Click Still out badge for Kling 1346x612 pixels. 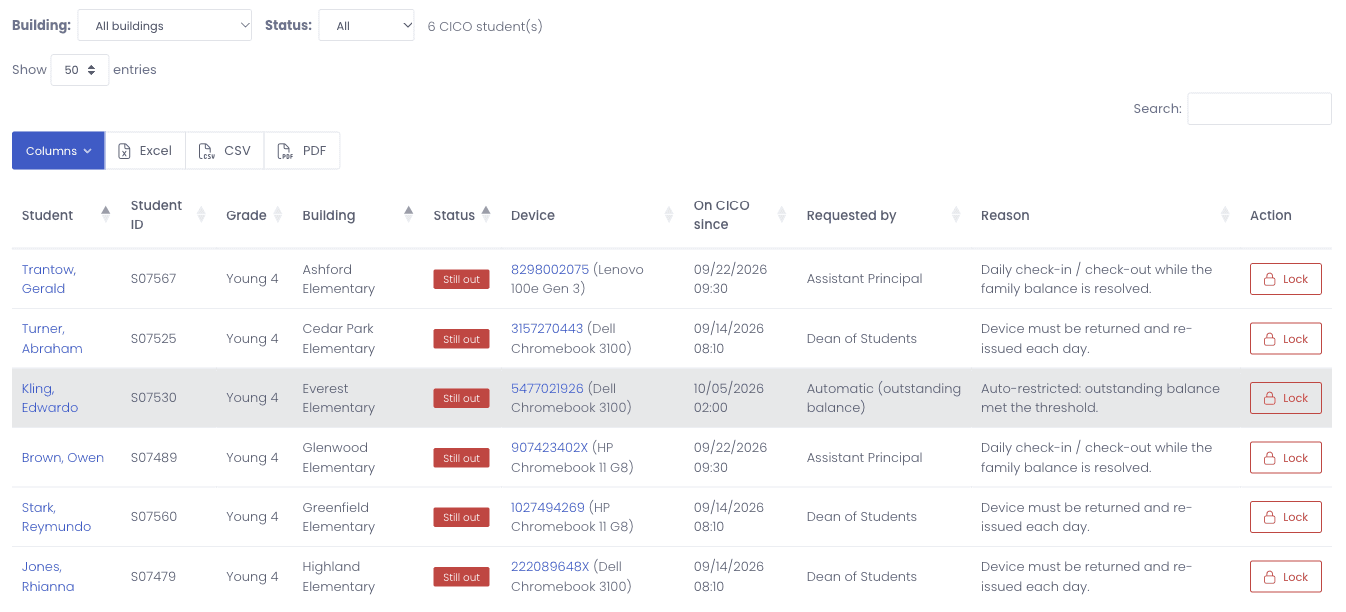tap(461, 399)
